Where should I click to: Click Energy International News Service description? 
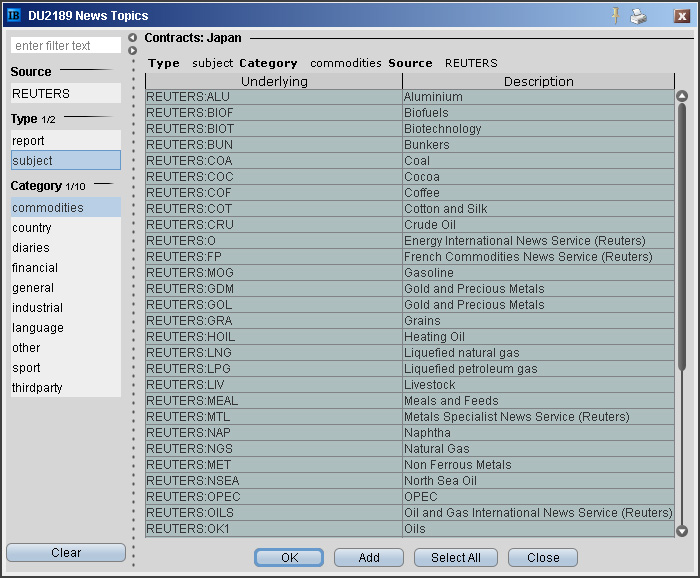click(538, 241)
